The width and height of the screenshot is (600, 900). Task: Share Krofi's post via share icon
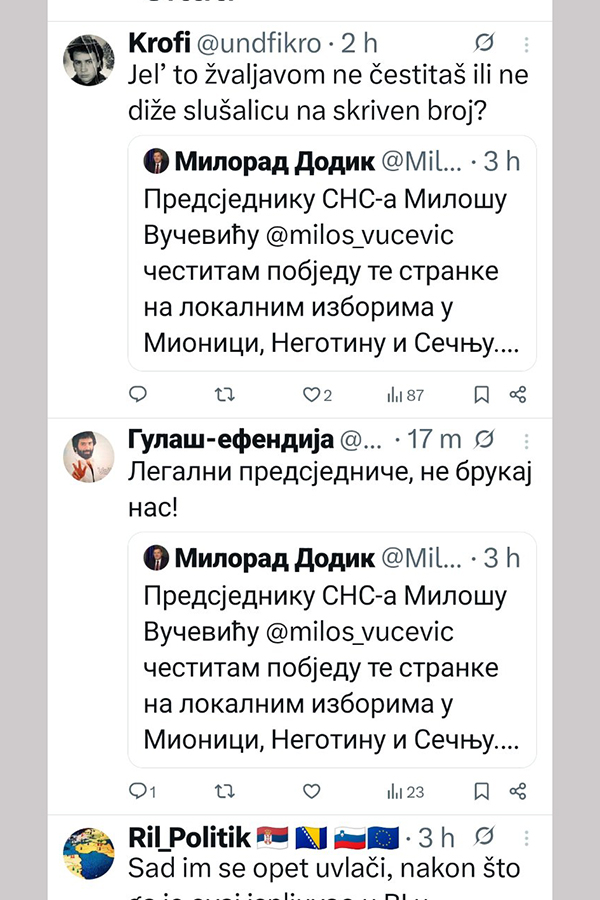[x=518, y=395]
